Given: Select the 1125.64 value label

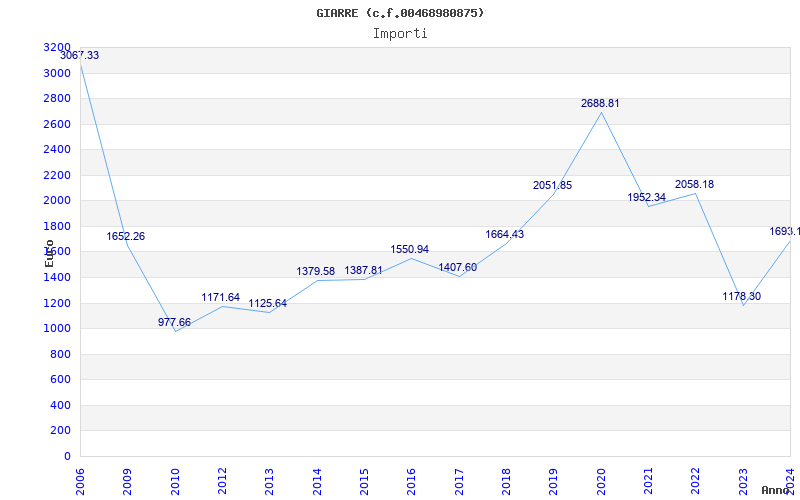Looking at the screenshot, I should coord(267,304).
